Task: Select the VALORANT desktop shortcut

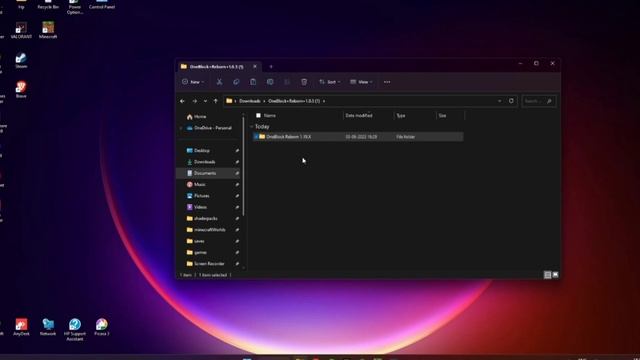Action: [21, 30]
